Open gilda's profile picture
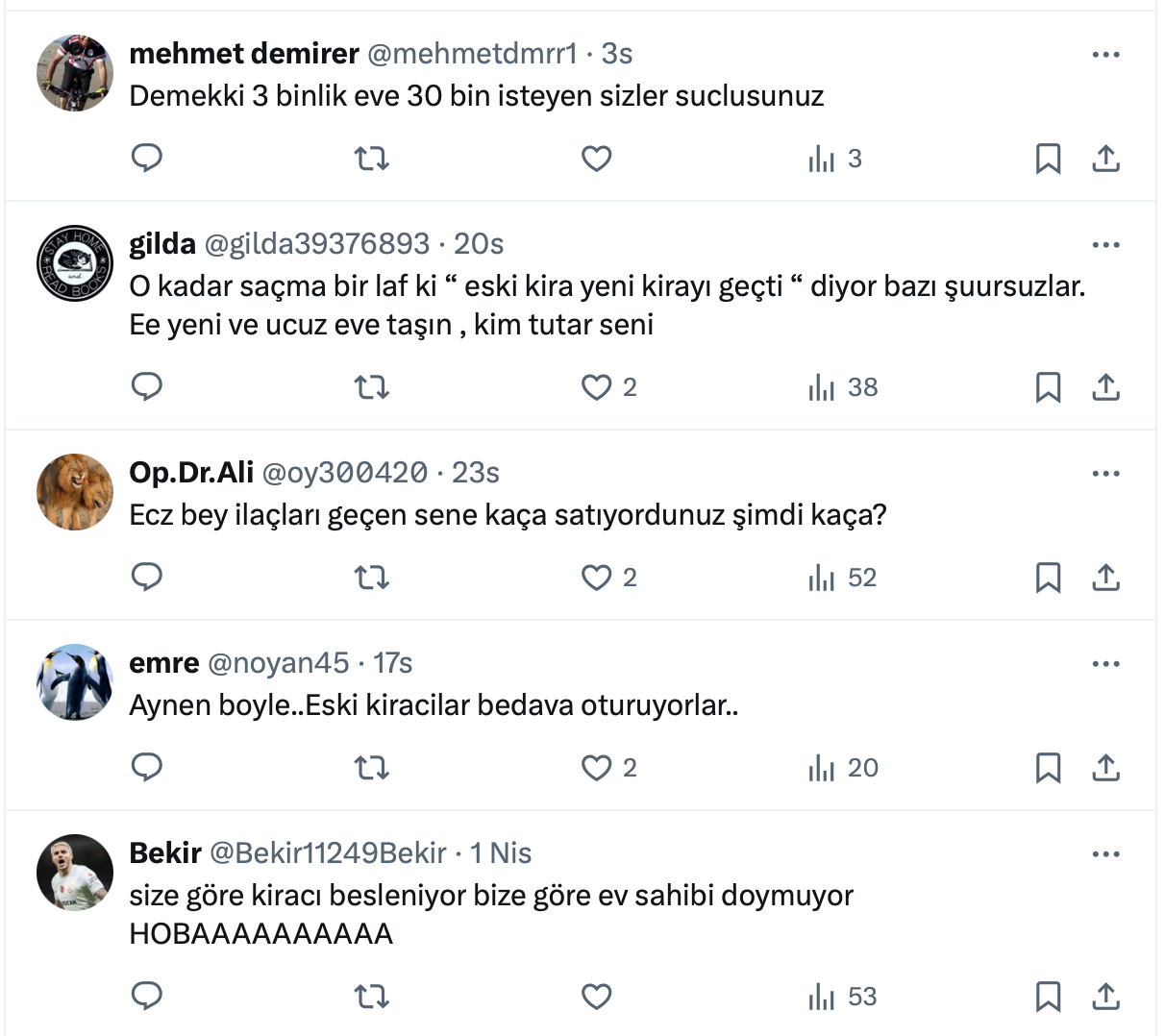Image resolution: width=1165 pixels, height=1036 pixels. pyautogui.click(x=75, y=263)
